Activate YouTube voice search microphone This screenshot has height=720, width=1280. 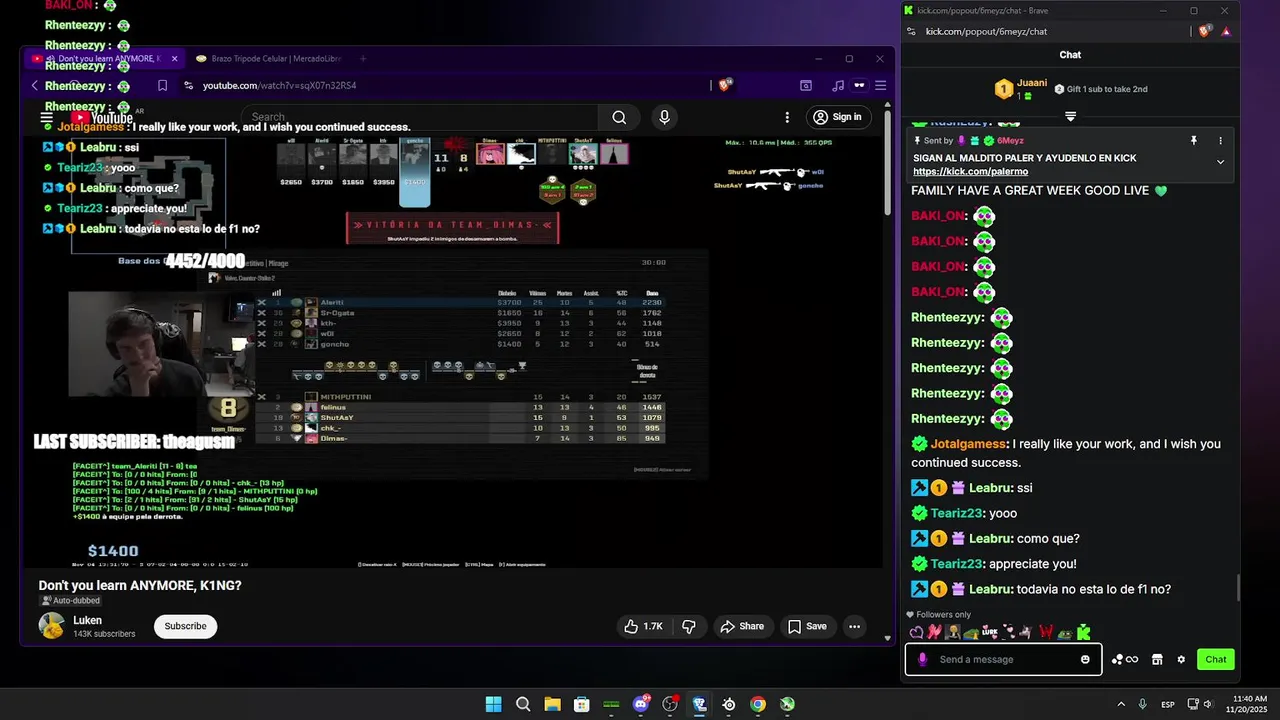(664, 117)
